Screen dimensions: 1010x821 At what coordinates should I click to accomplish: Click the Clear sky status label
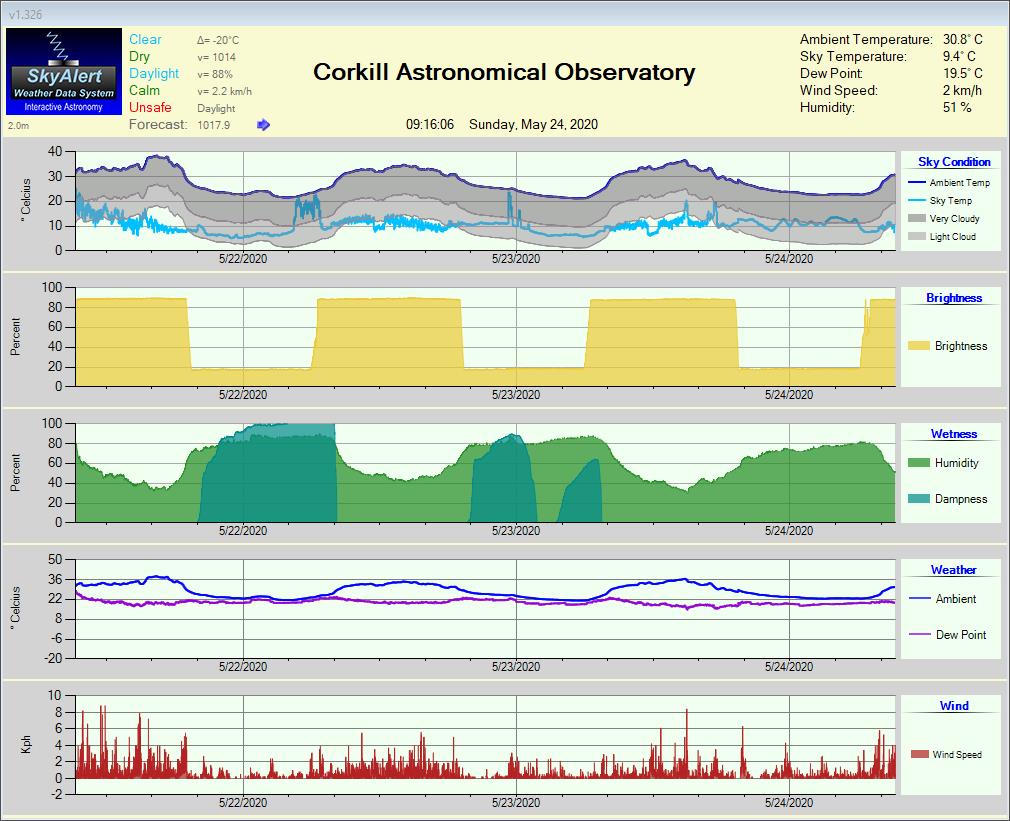[x=145, y=40]
